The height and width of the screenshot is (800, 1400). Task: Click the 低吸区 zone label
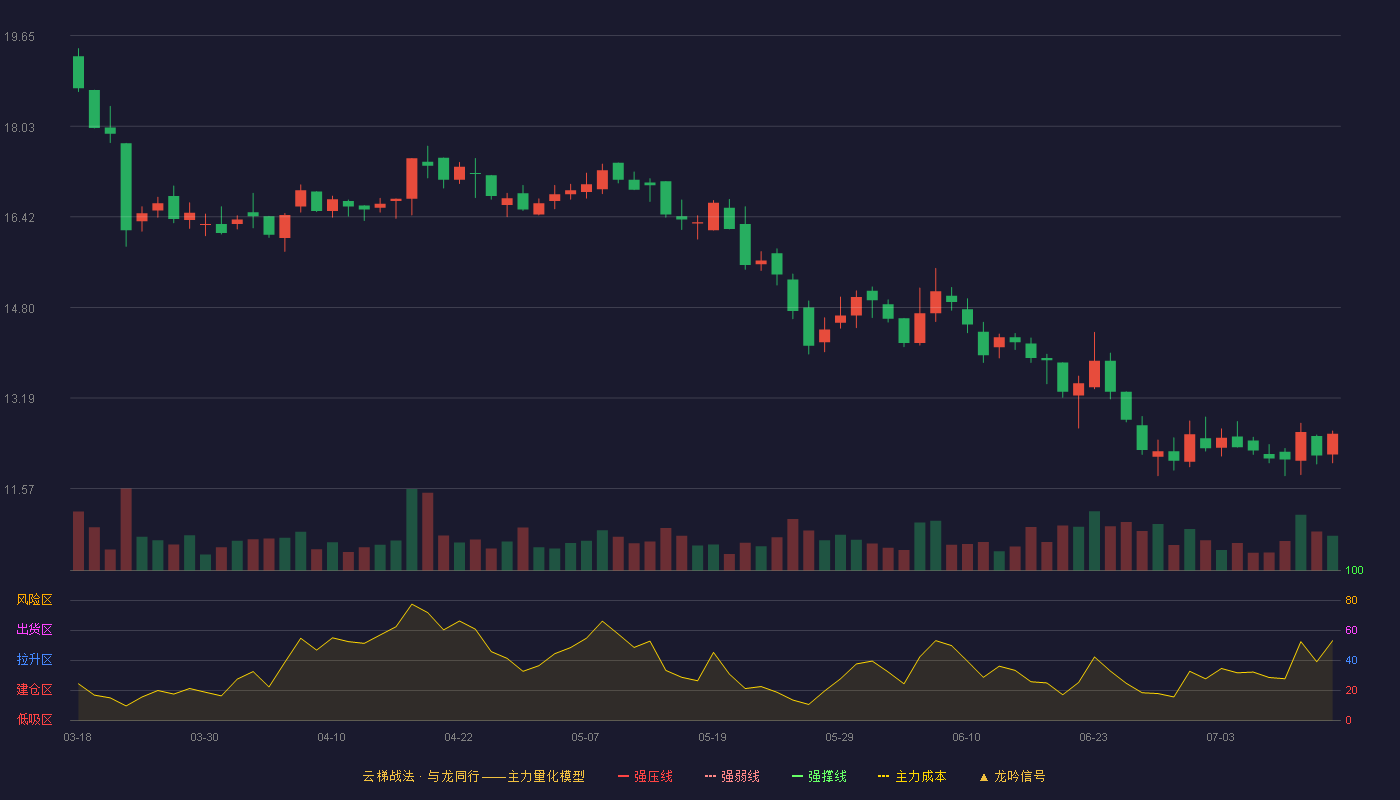[34, 720]
